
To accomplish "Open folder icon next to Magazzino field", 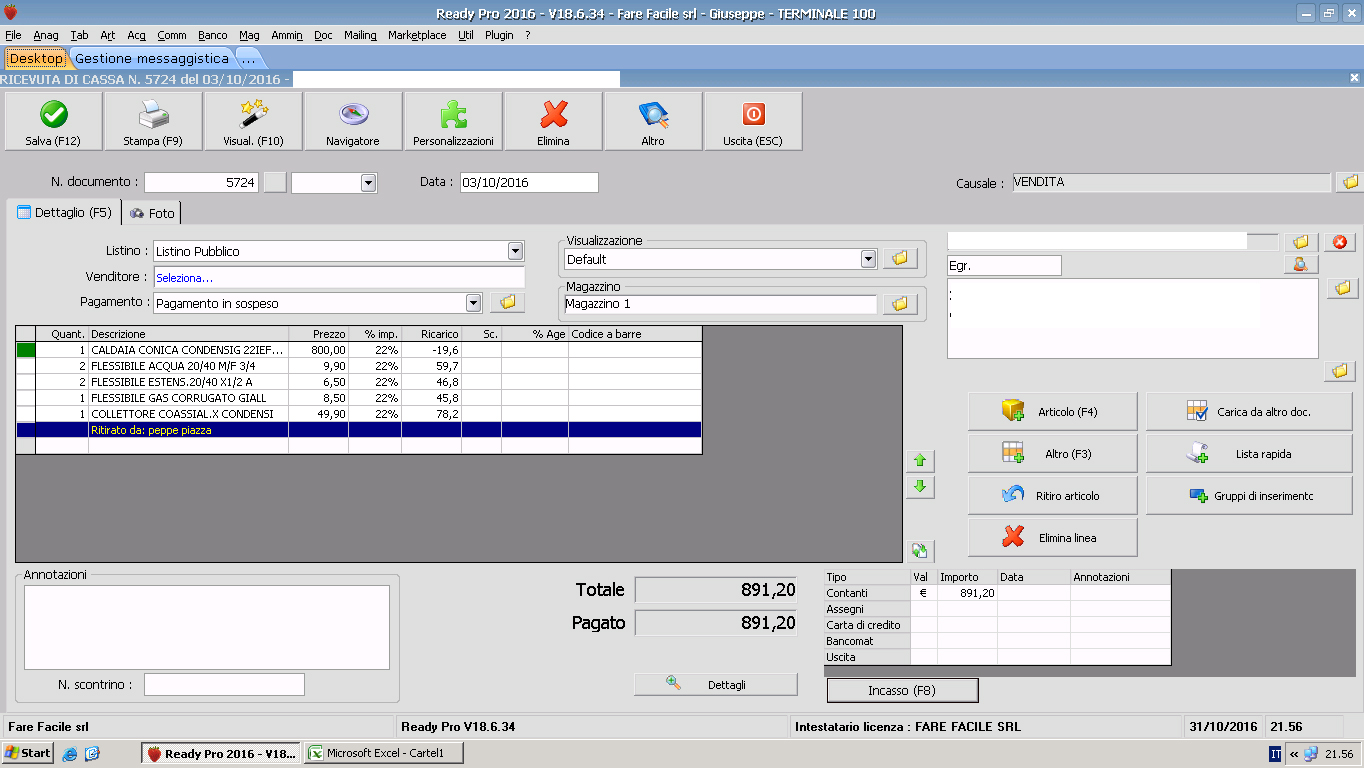I will coord(899,304).
